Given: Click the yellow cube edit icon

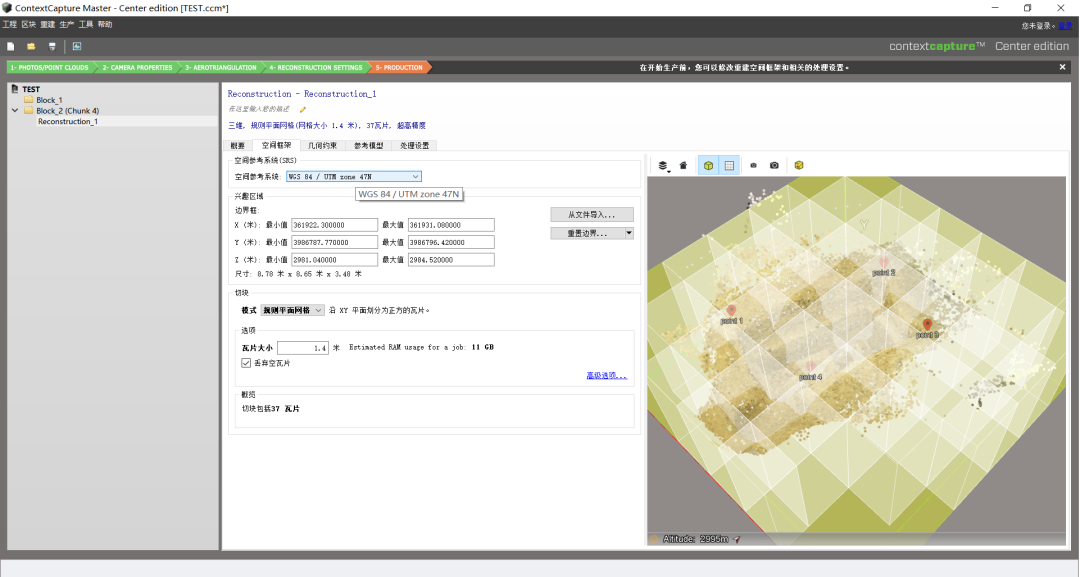Looking at the screenshot, I should coord(799,165).
